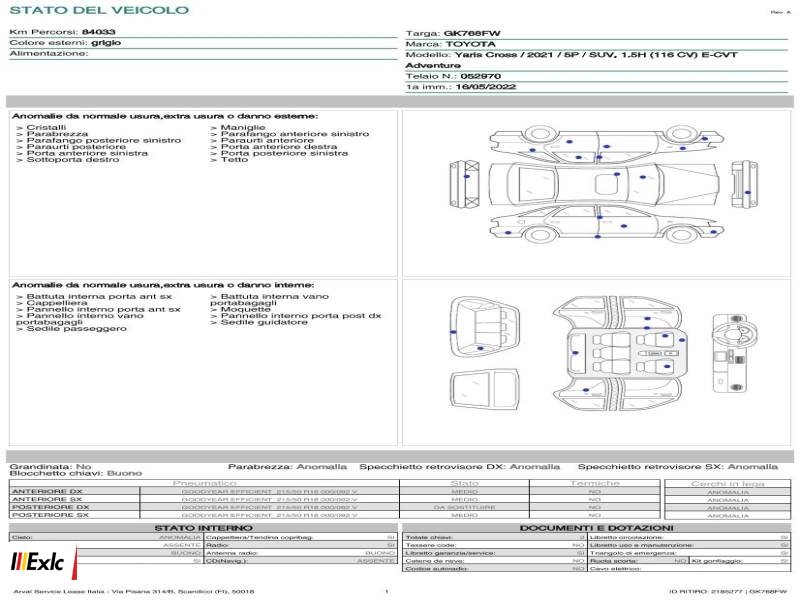The height and width of the screenshot is (600, 800).
Task: Click the 'ANTERIORE SX' tyre row label
Action: tap(47, 499)
